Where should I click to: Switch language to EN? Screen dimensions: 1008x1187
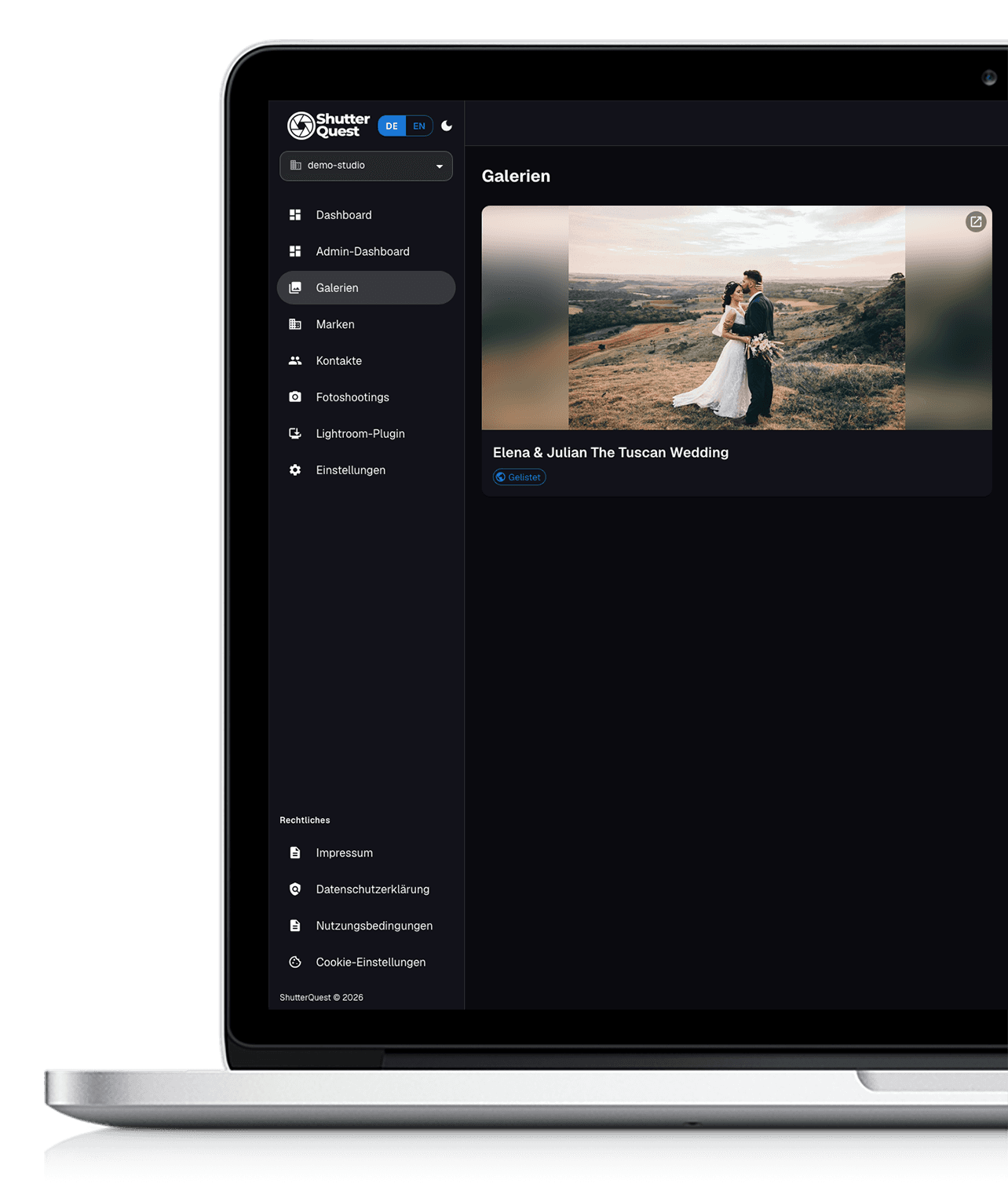419,126
